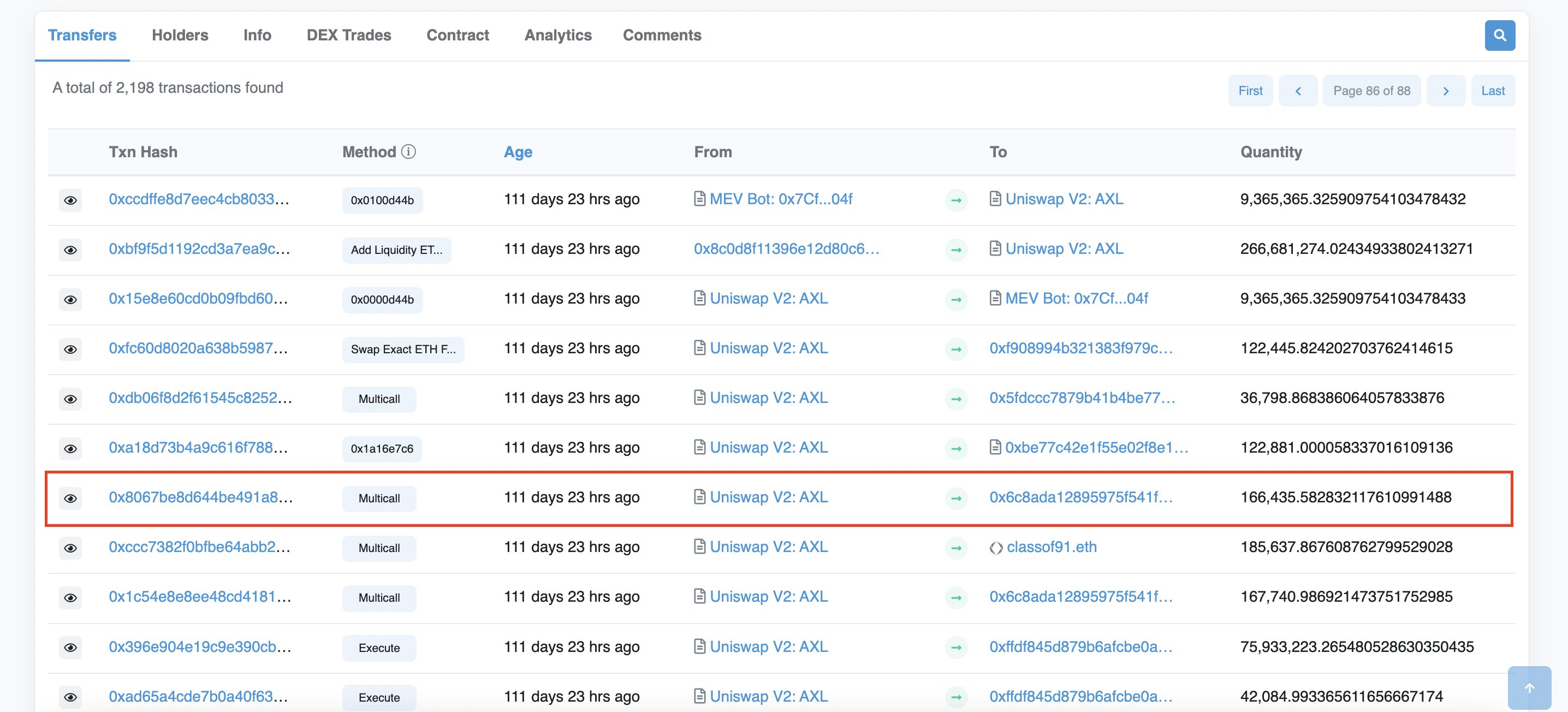Click the Method info circle icon

click(409, 152)
